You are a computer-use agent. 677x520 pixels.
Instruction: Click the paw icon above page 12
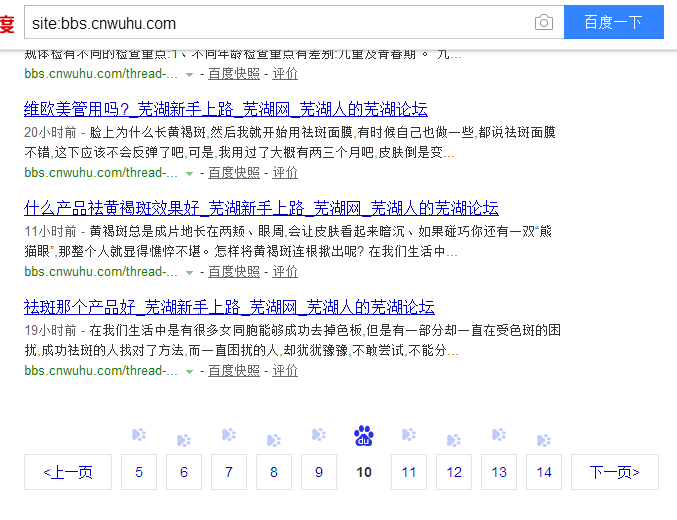point(453,440)
